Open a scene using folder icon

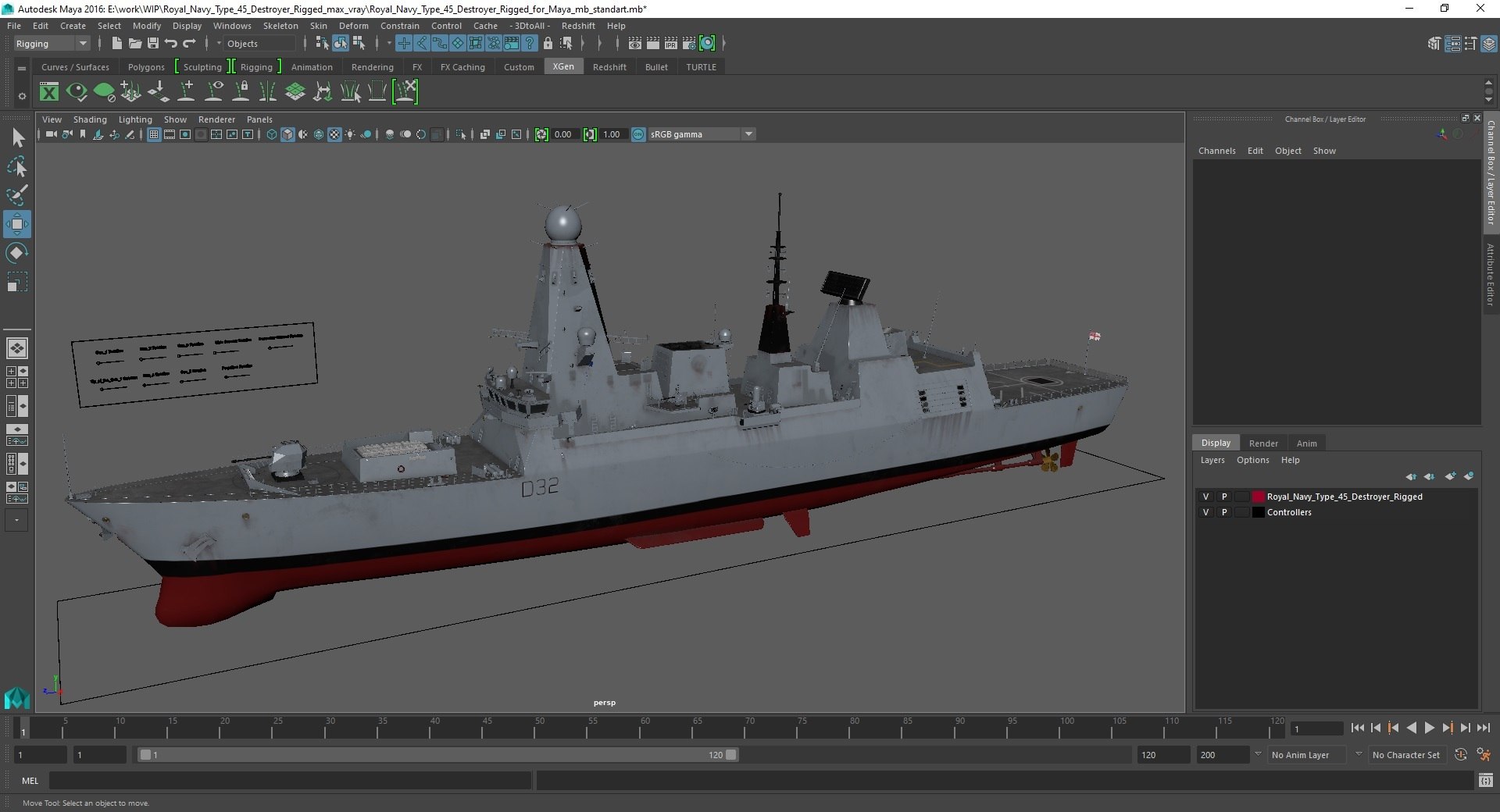[134, 44]
